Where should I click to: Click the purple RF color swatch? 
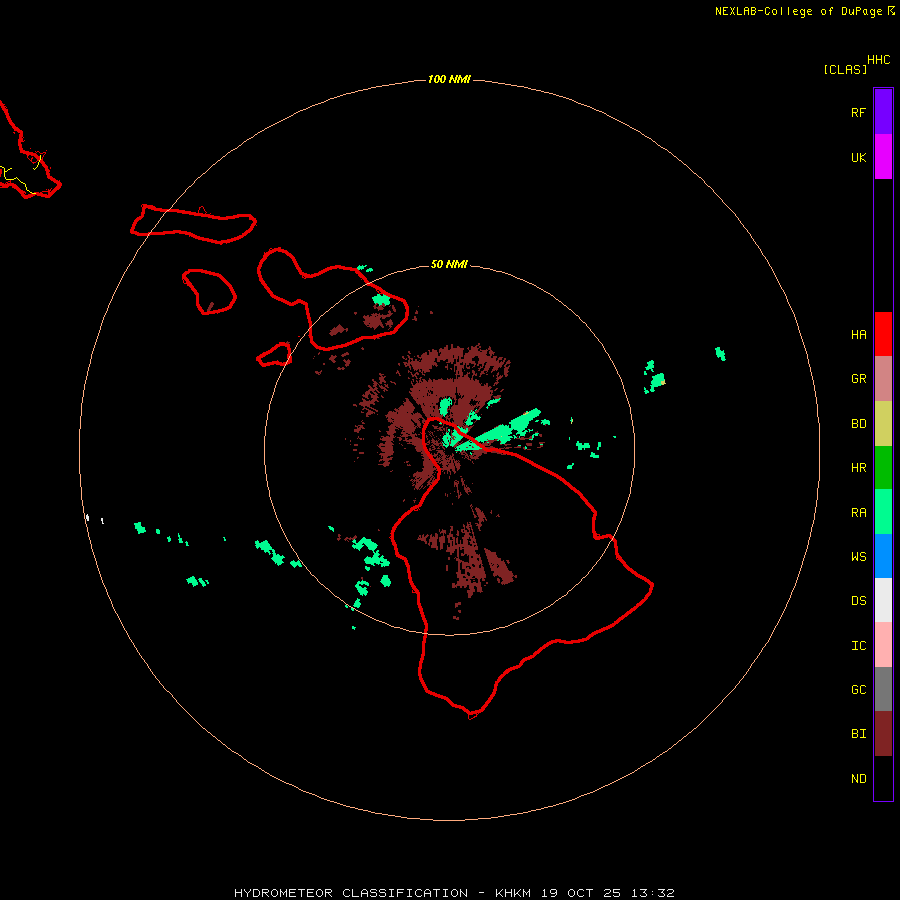click(x=883, y=112)
